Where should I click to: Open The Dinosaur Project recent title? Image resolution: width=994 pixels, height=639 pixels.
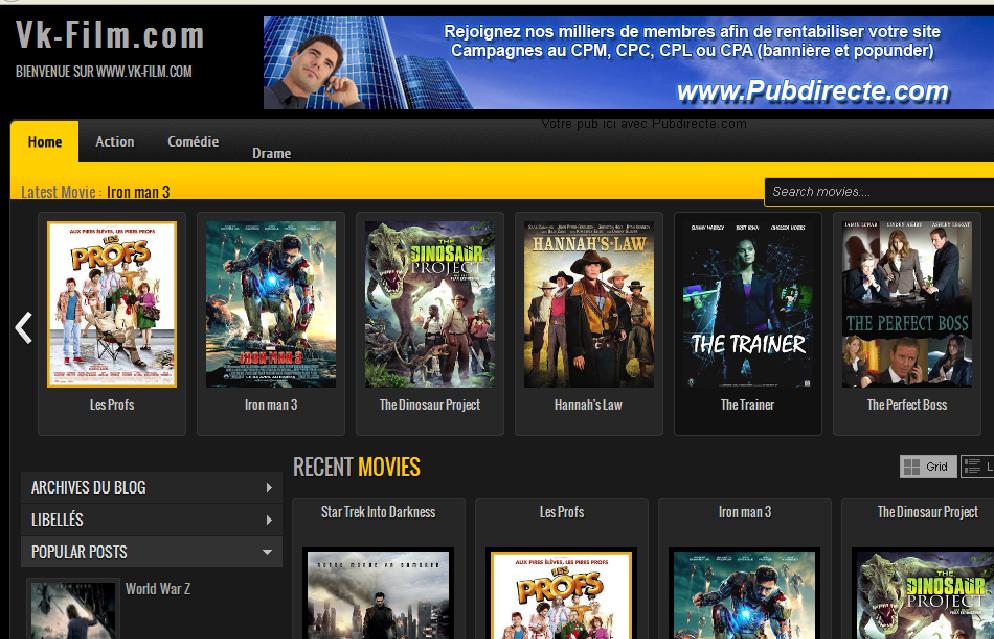[x=928, y=512]
